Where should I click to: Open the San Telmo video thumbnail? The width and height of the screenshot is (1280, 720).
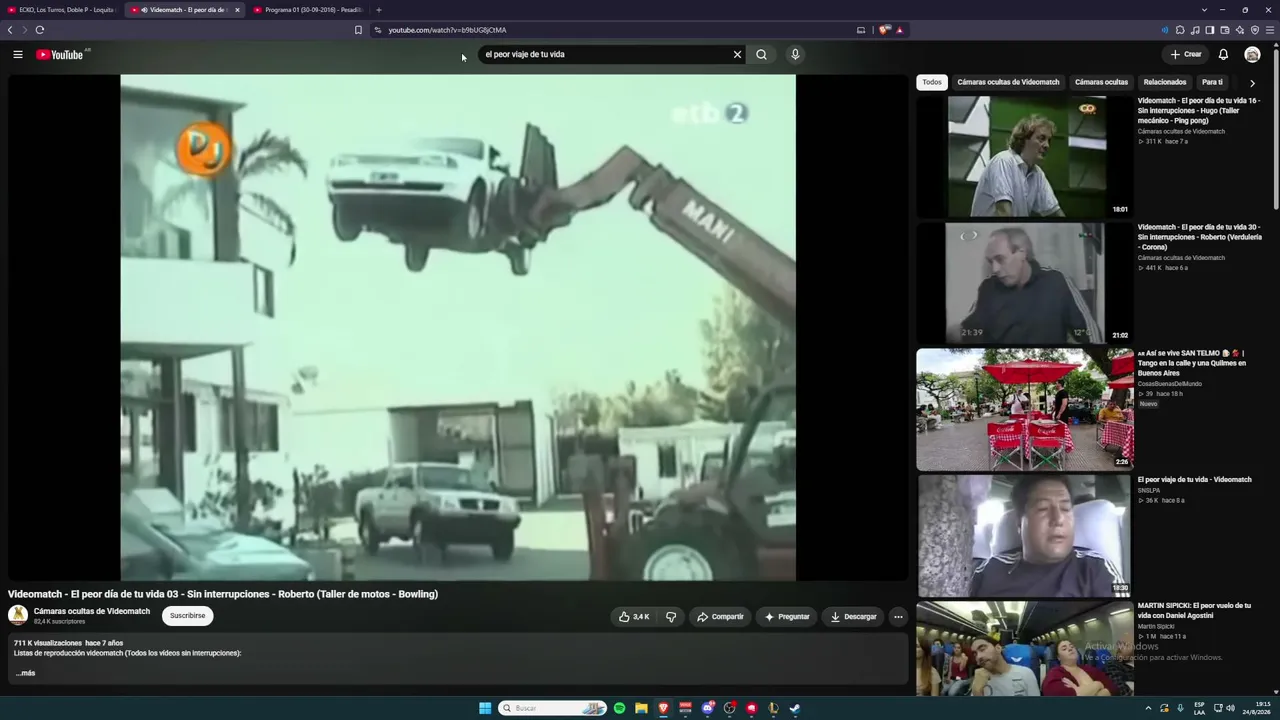1025,409
